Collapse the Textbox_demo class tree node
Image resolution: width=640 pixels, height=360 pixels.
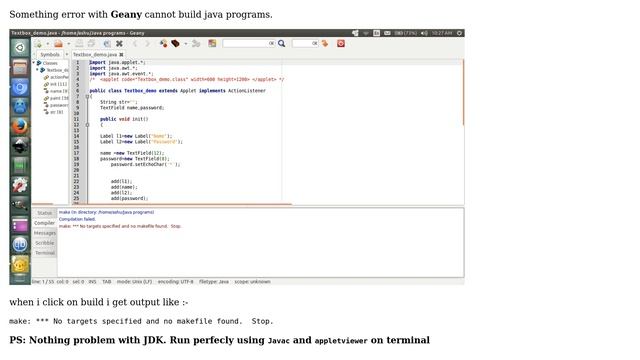[37, 70]
